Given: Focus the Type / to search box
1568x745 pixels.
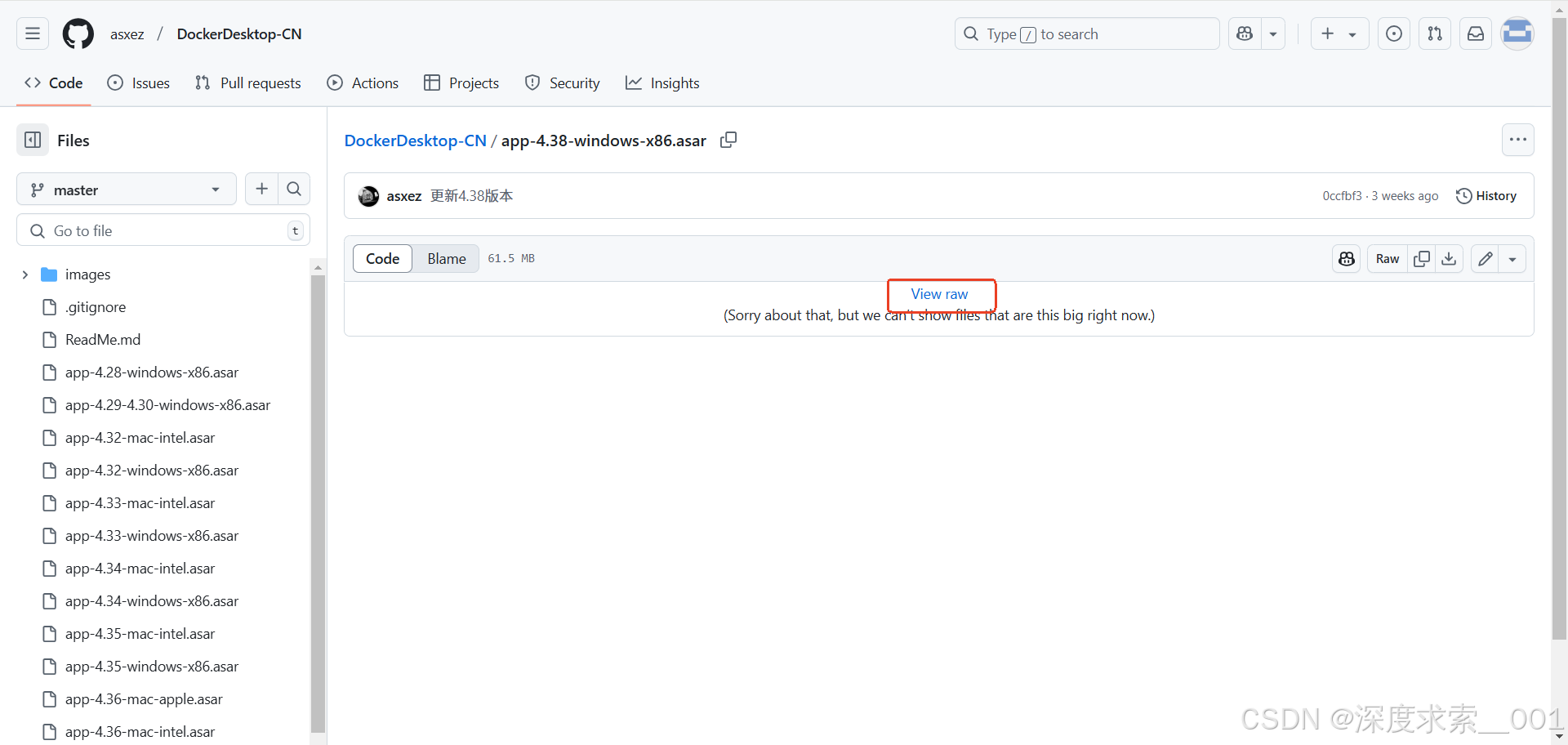Looking at the screenshot, I should (x=1087, y=33).
